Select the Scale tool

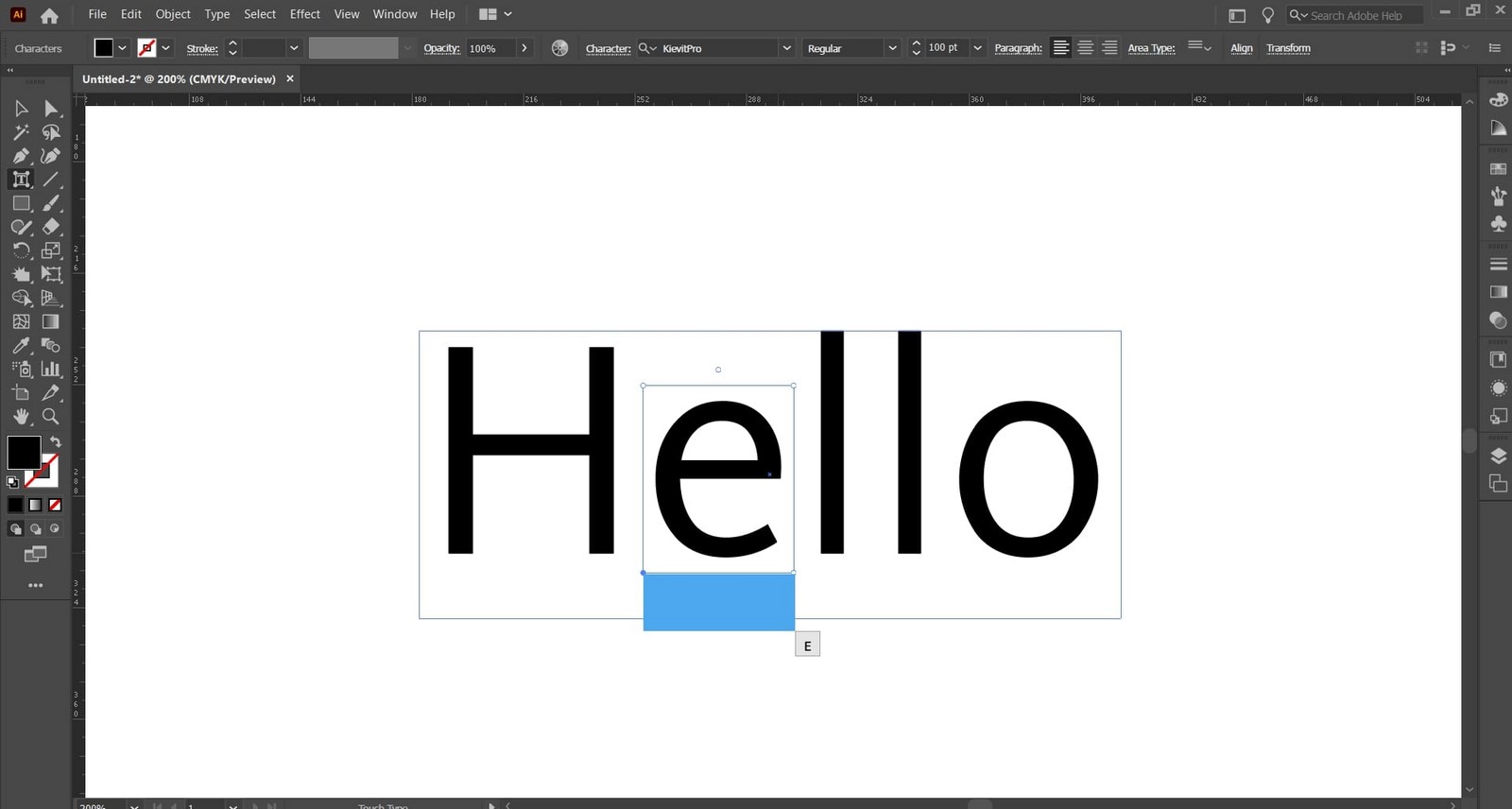51,250
